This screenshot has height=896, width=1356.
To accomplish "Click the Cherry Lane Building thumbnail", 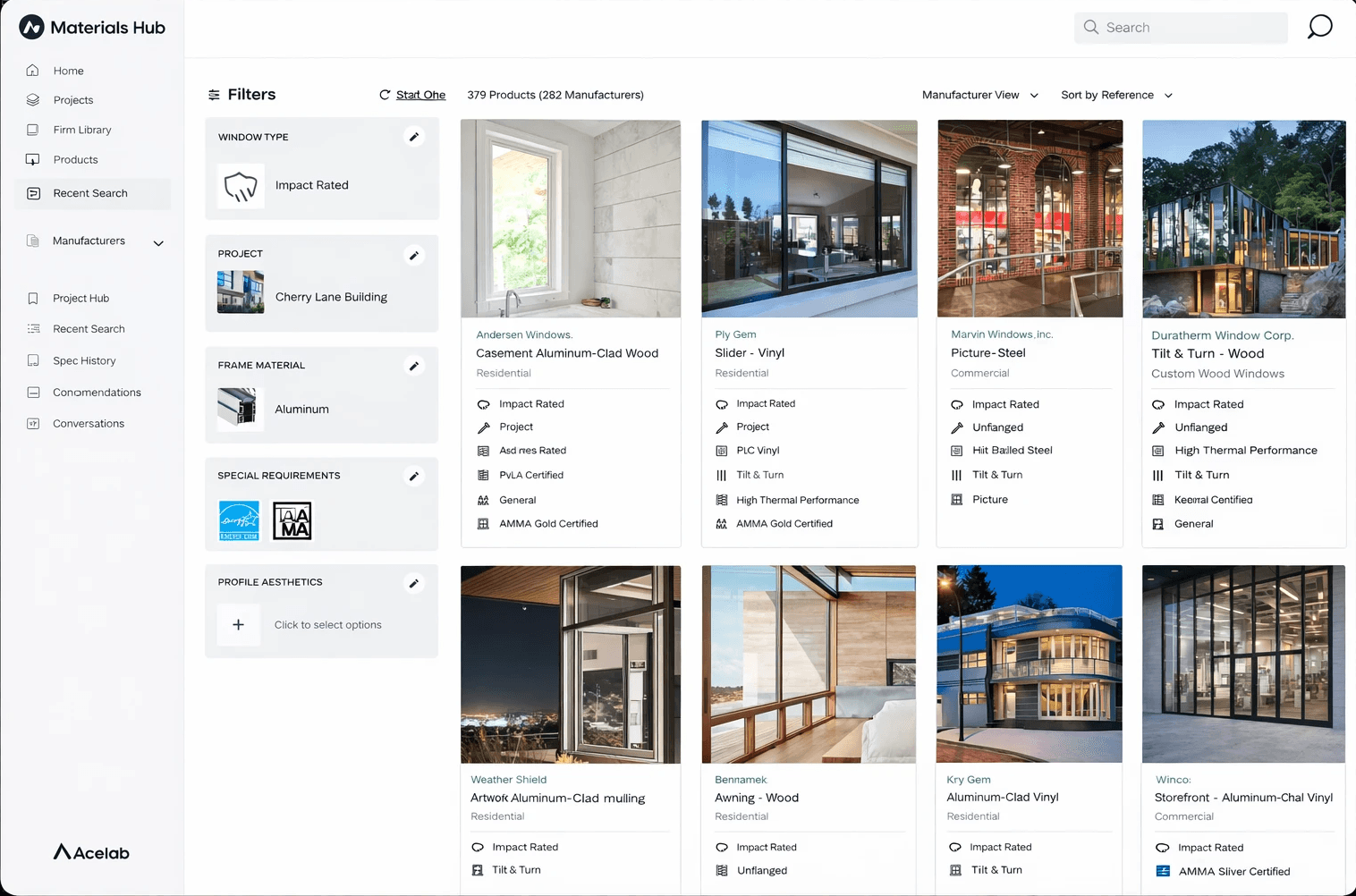I will (241, 292).
